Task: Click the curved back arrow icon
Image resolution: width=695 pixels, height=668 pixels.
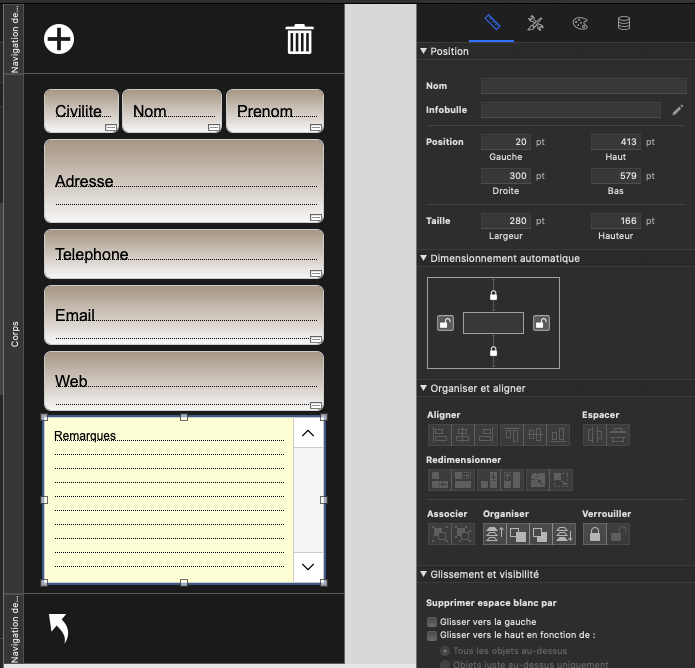Action: 59,628
